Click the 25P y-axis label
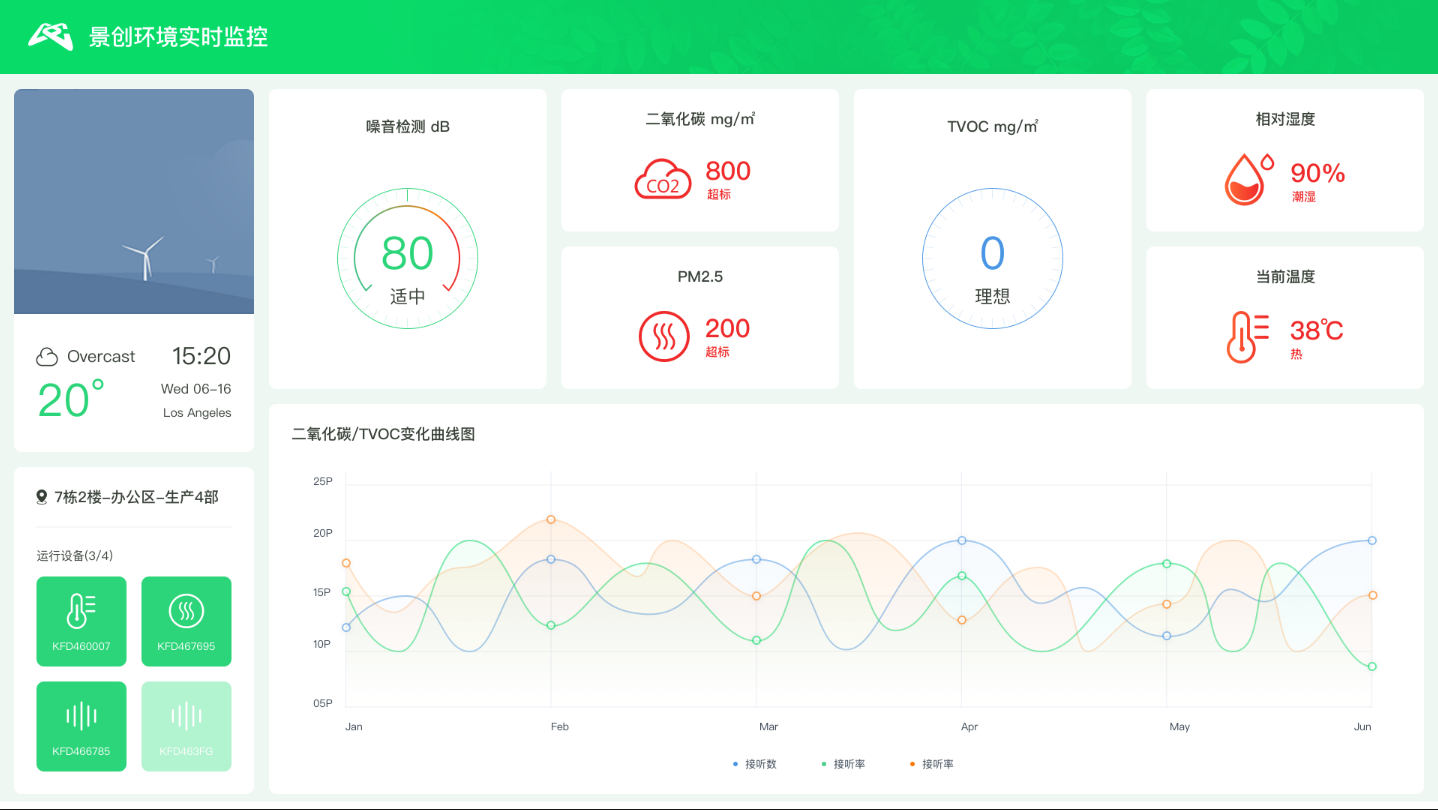 click(x=322, y=481)
